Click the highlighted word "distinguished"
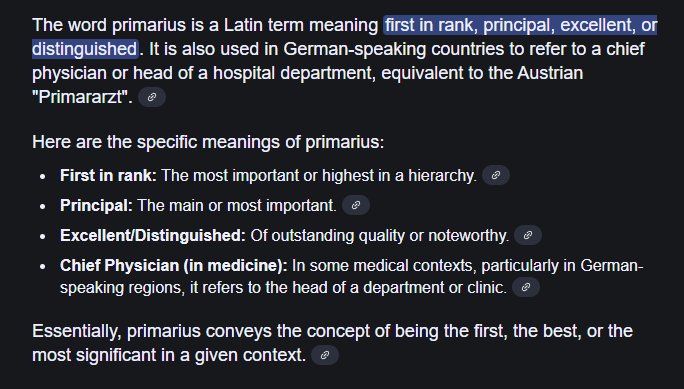The height and width of the screenshot is (389, 684). 85,49
